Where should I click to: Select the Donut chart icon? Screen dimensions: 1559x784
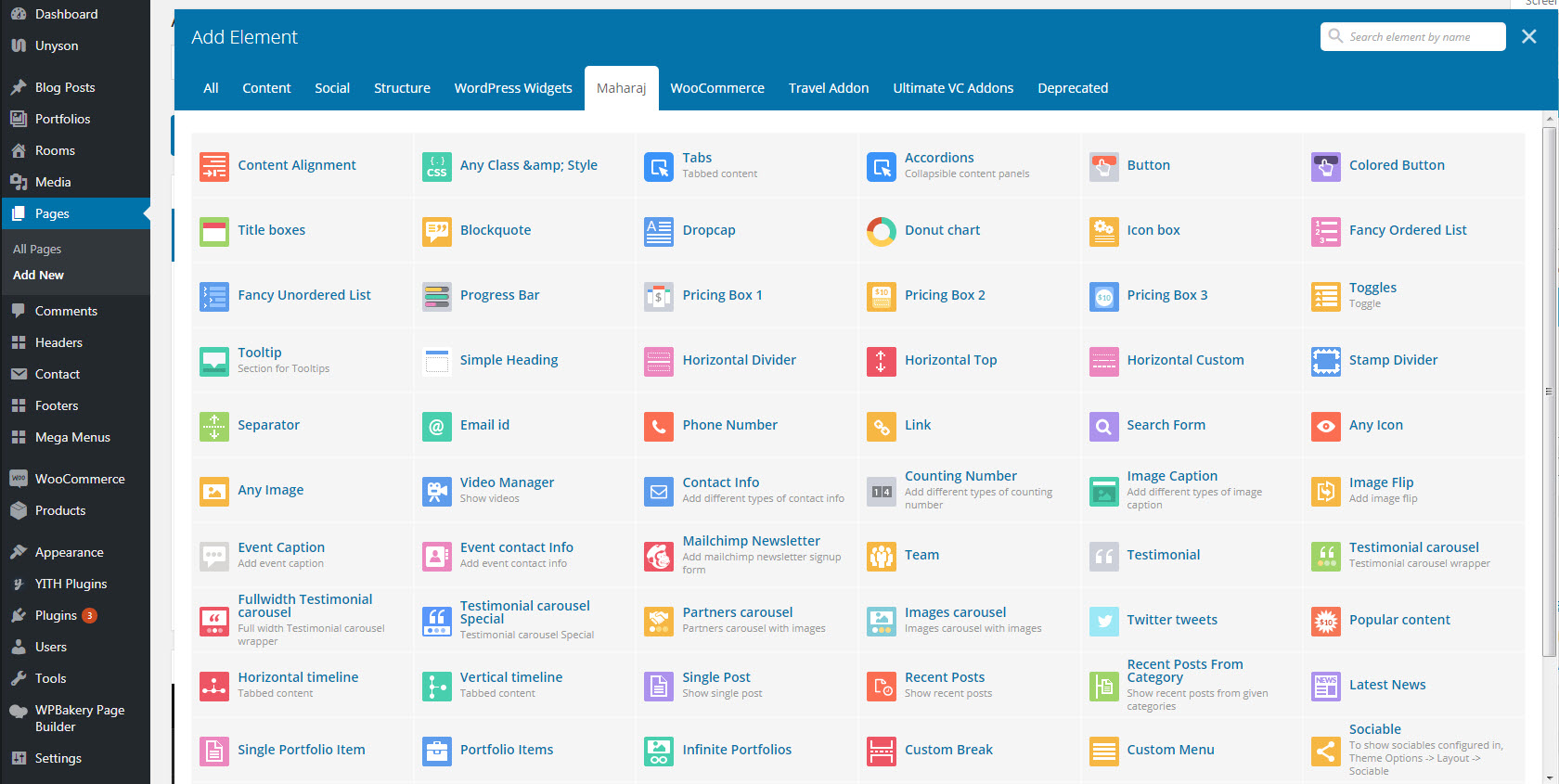[x=881, y=231]
